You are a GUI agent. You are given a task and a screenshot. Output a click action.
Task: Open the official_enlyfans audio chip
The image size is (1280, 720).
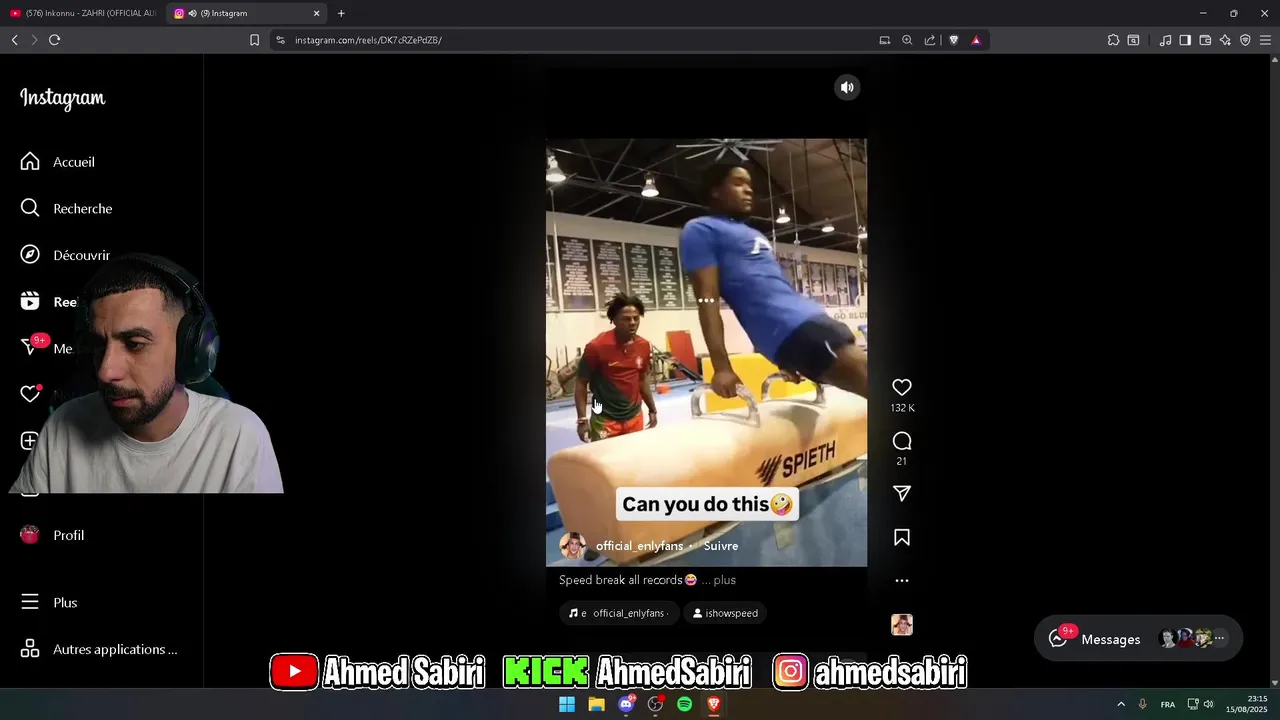tap(619, 613)
